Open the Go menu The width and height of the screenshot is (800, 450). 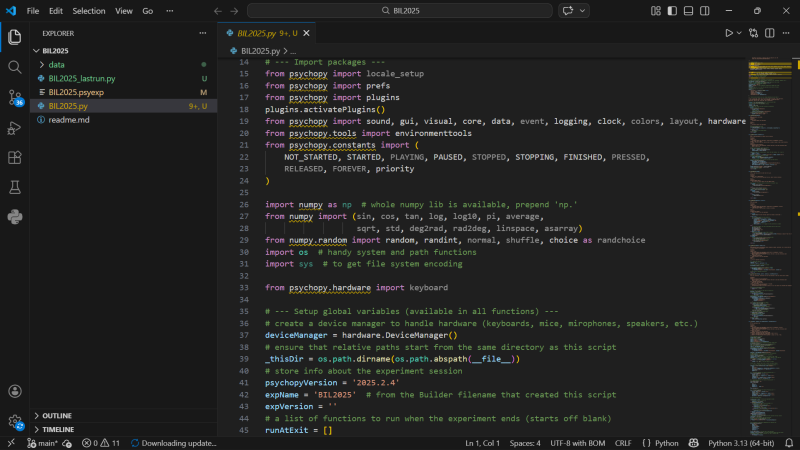[x=147, y=11]
